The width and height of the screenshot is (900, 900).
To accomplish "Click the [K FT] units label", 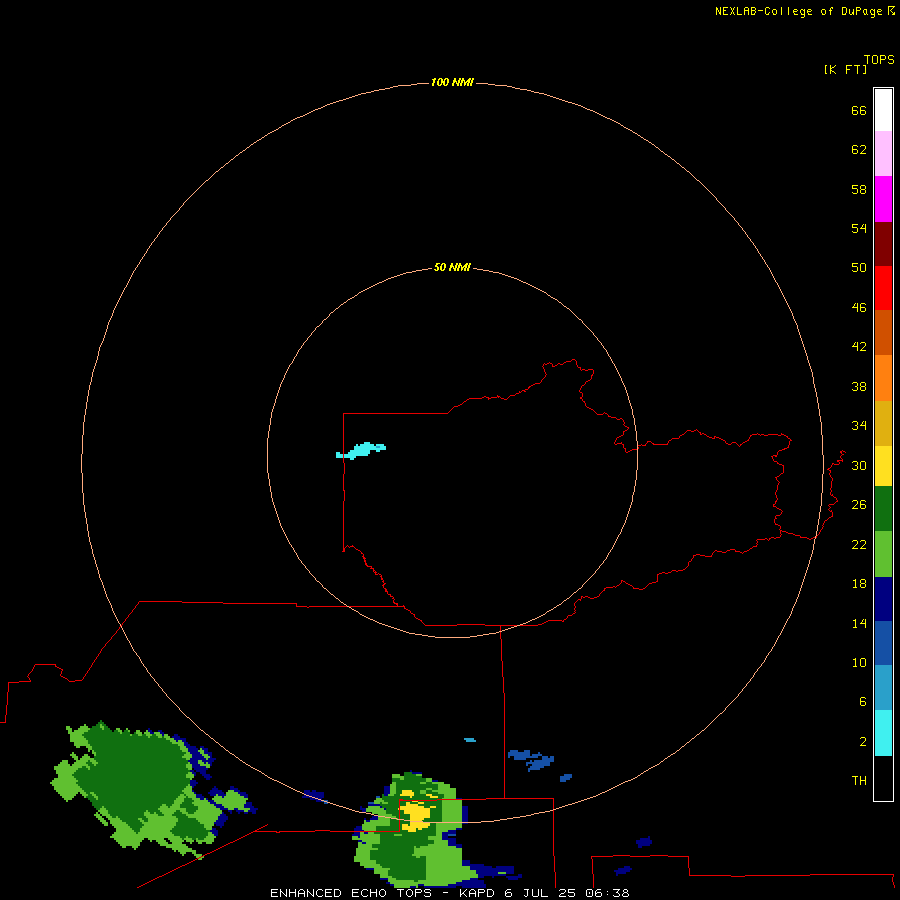I will pyautogui.click(x=845, y=69).
